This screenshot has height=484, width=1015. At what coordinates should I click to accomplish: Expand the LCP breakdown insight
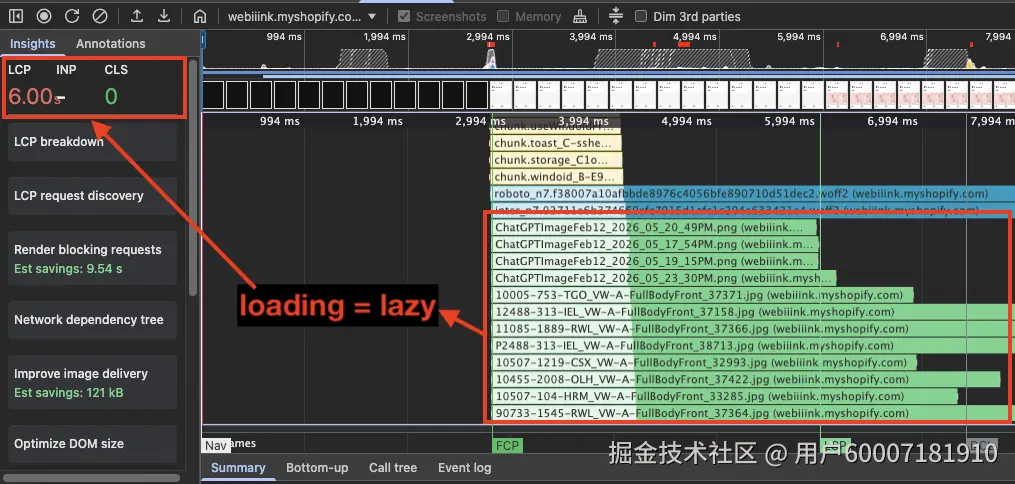pyautogui.click(x=92, y=142)
